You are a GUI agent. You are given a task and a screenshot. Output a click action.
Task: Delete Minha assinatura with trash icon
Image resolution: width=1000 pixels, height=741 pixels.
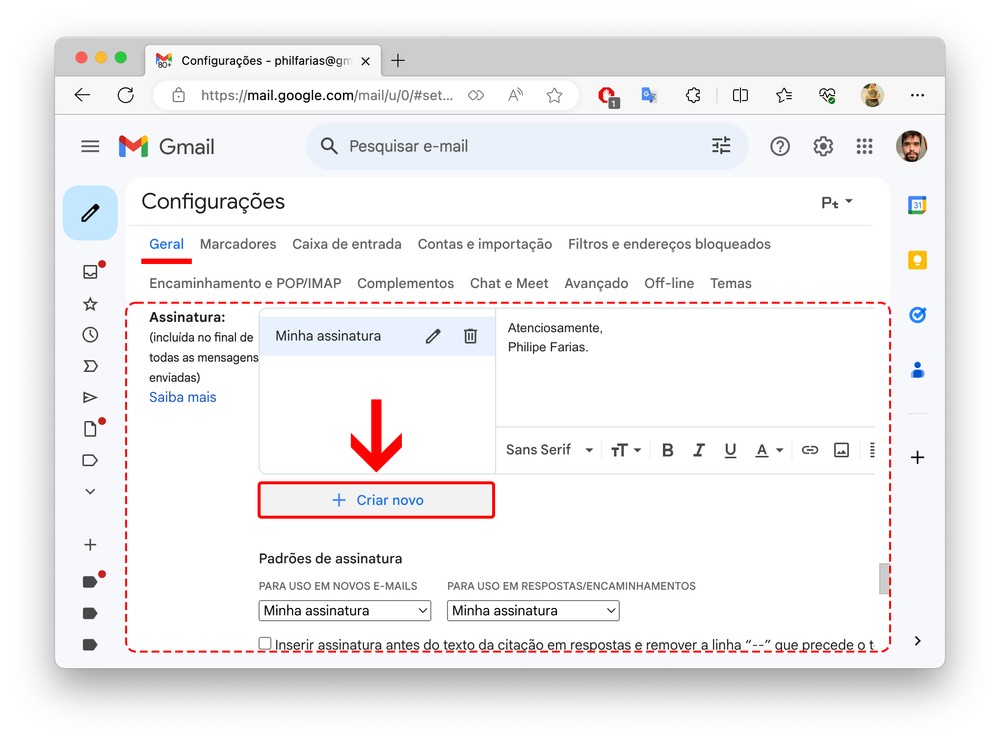[470, 336]
